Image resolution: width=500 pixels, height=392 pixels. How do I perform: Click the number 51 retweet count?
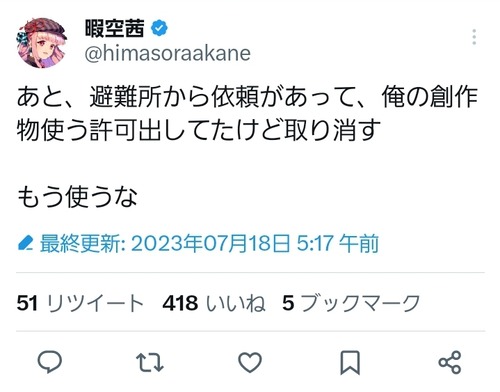click(27, 303)
